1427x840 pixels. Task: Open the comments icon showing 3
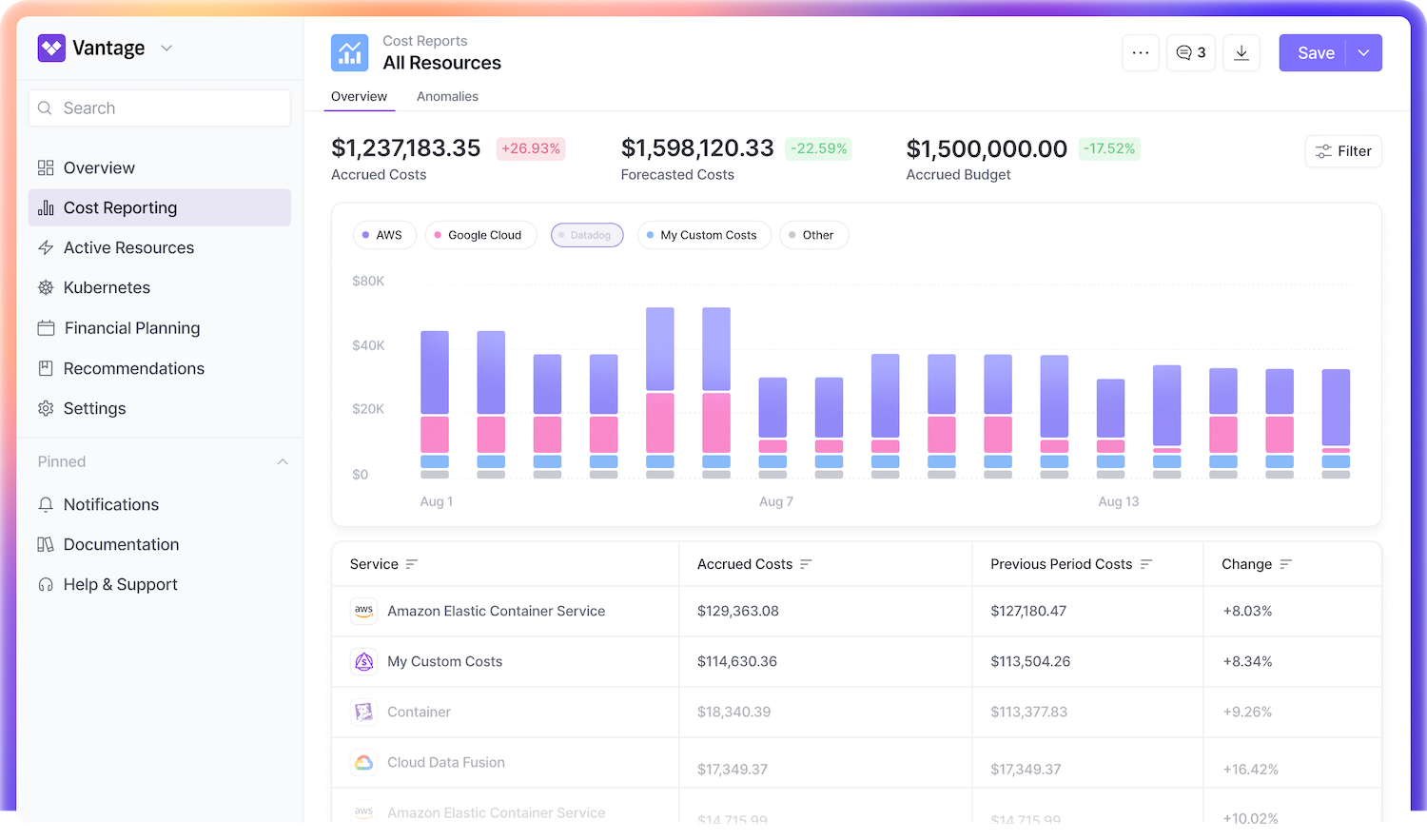[x=1190, y=53]
